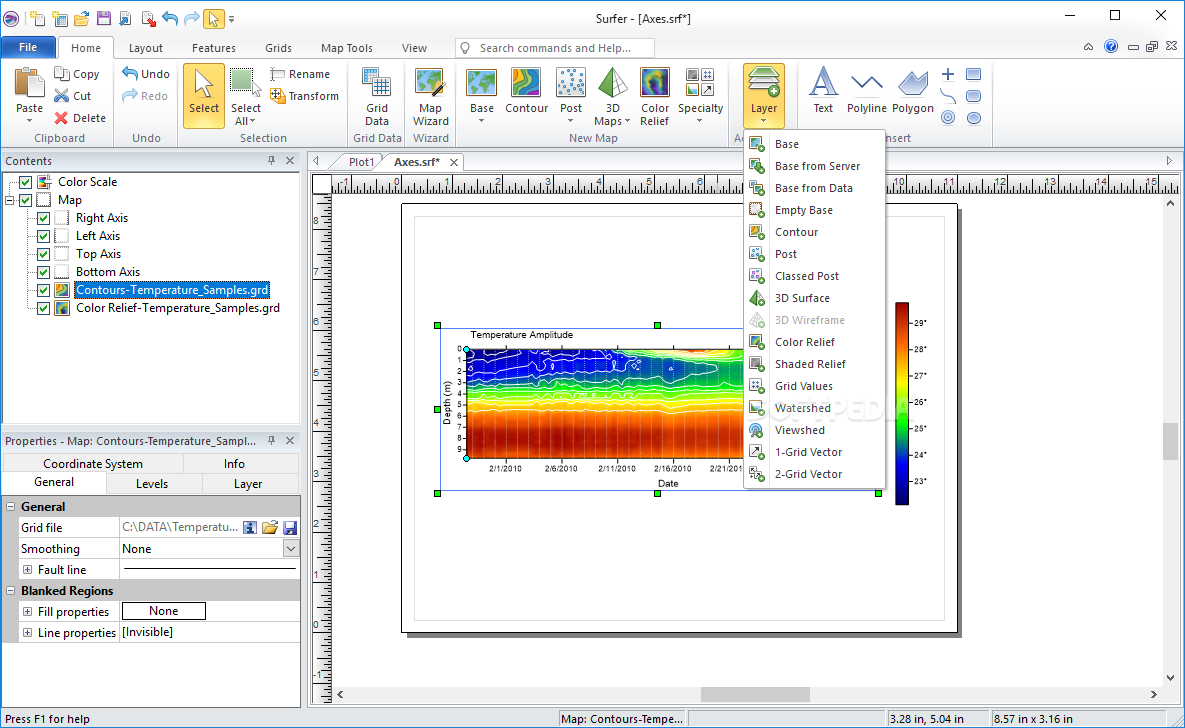1185x728 pixels.
Task: Expand the Fault line property
Action: pos(27,570)
